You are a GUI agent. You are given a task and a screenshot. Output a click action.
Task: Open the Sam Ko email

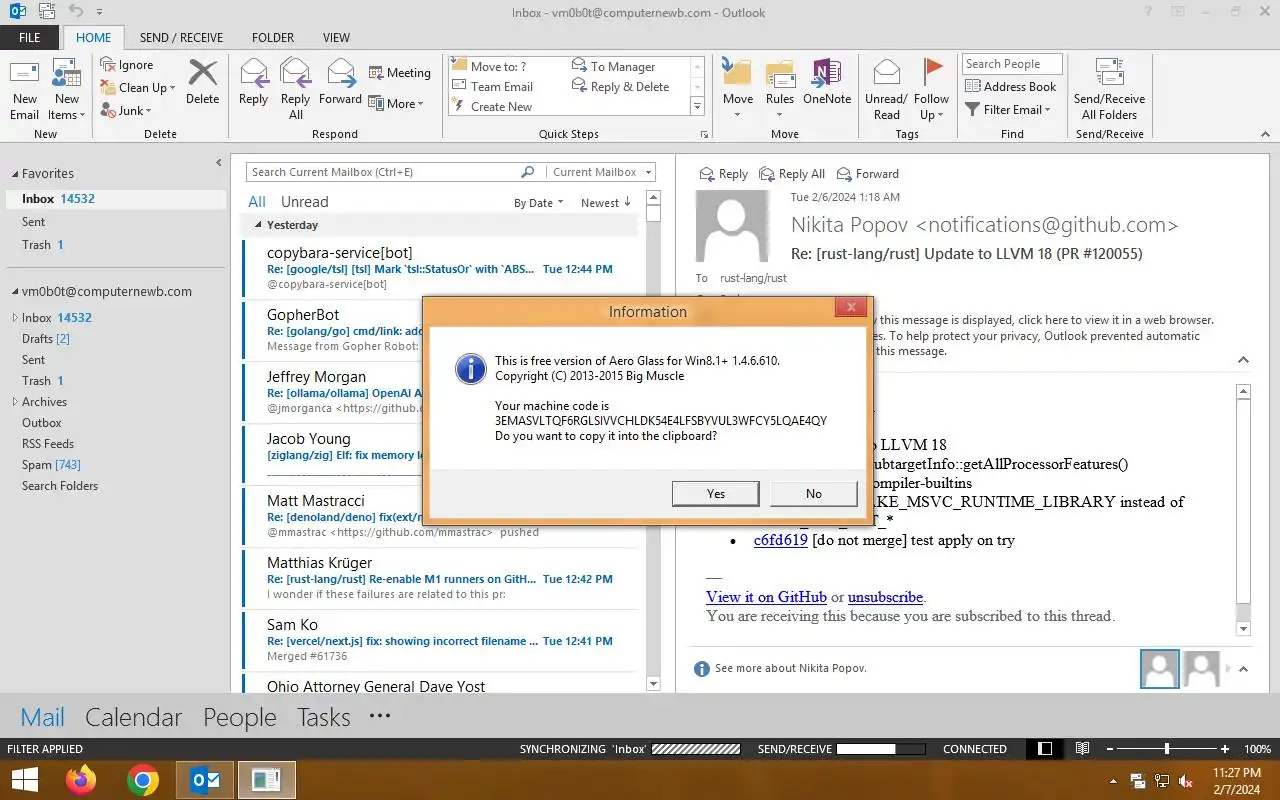point(440,640)
